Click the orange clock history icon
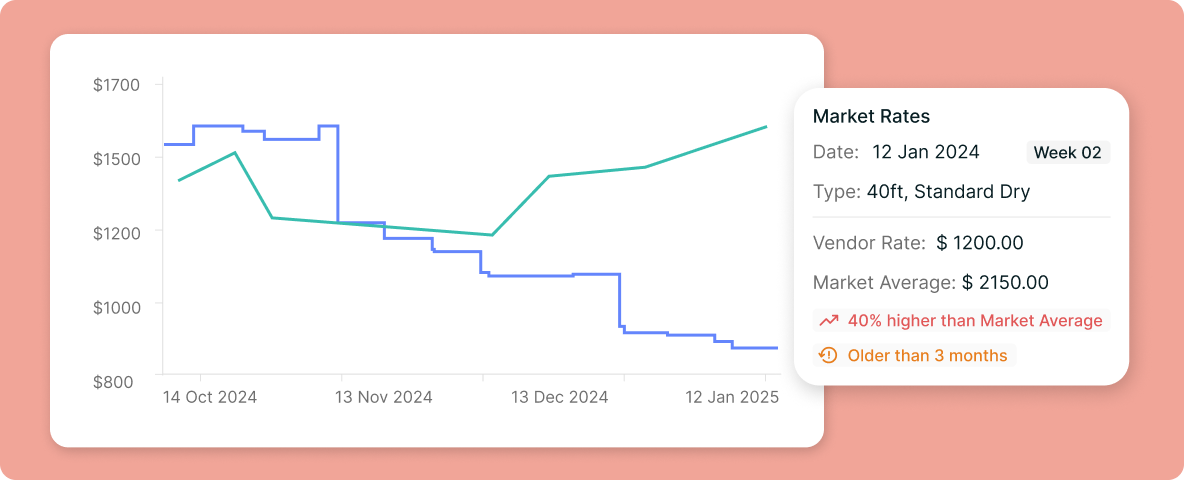 pos(829,355)
